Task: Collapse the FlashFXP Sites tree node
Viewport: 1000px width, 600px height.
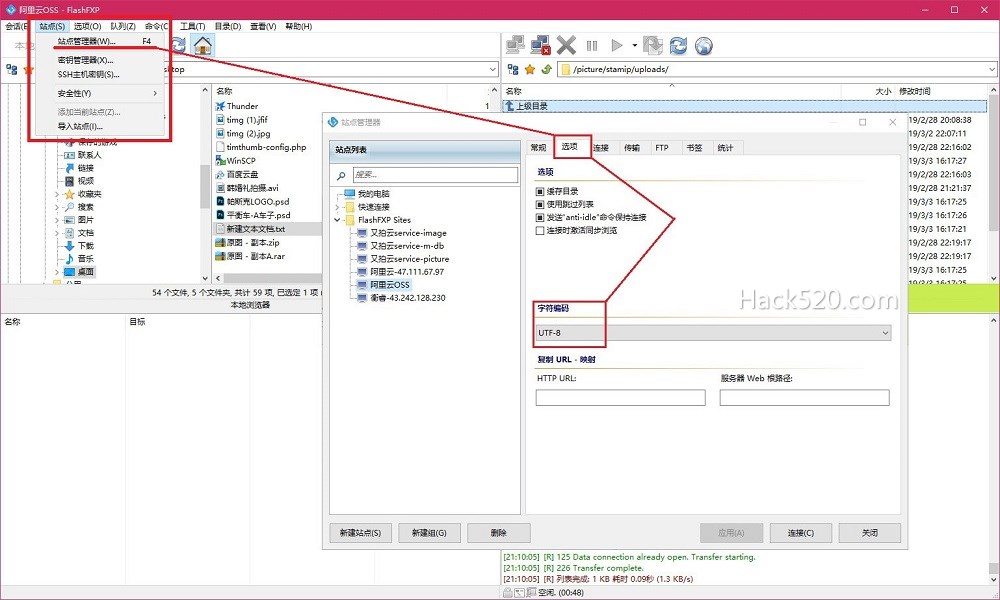Action: 337,219
